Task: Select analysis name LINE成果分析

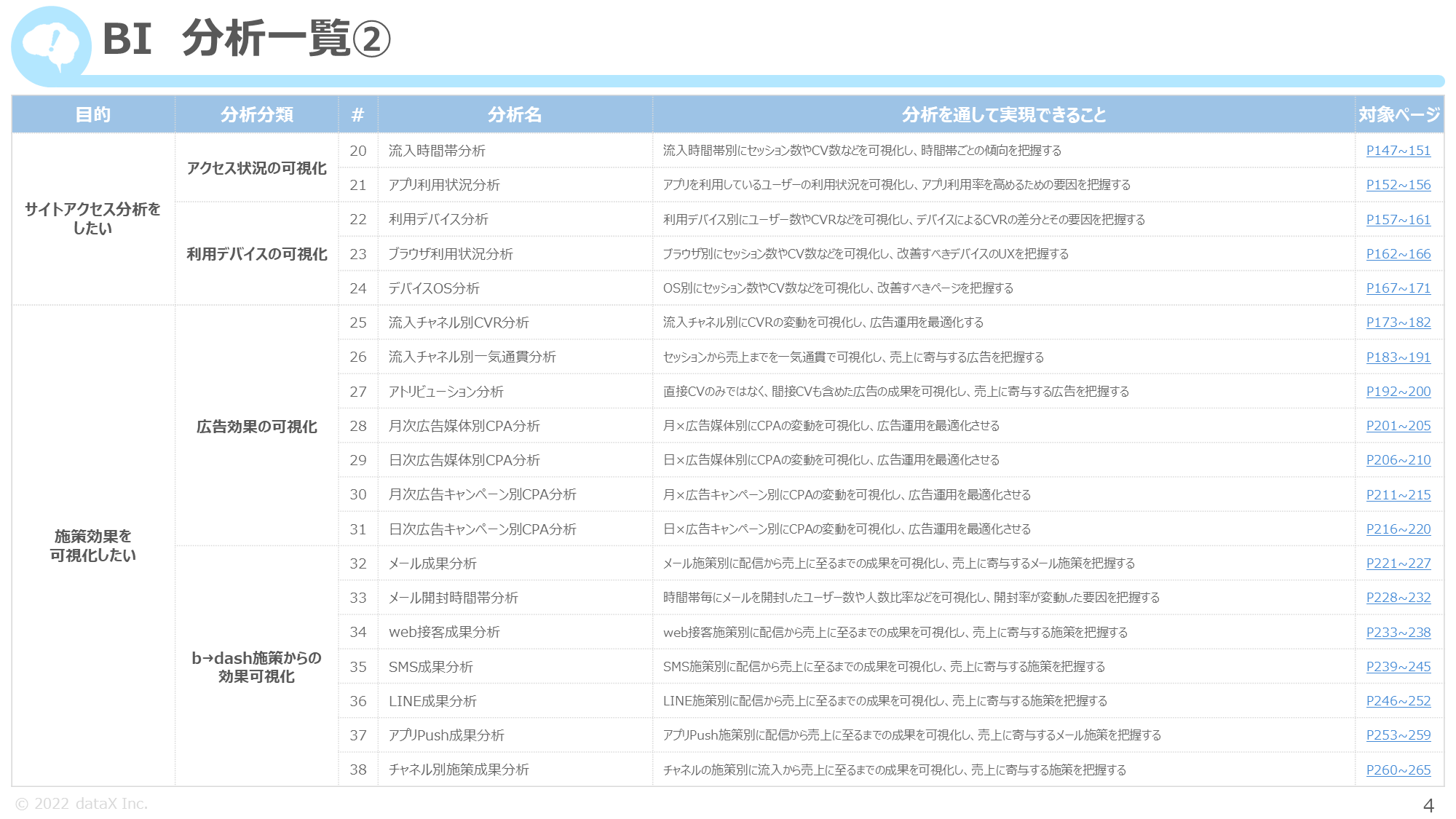Action: pyautogui.click(x=432, y=701)
